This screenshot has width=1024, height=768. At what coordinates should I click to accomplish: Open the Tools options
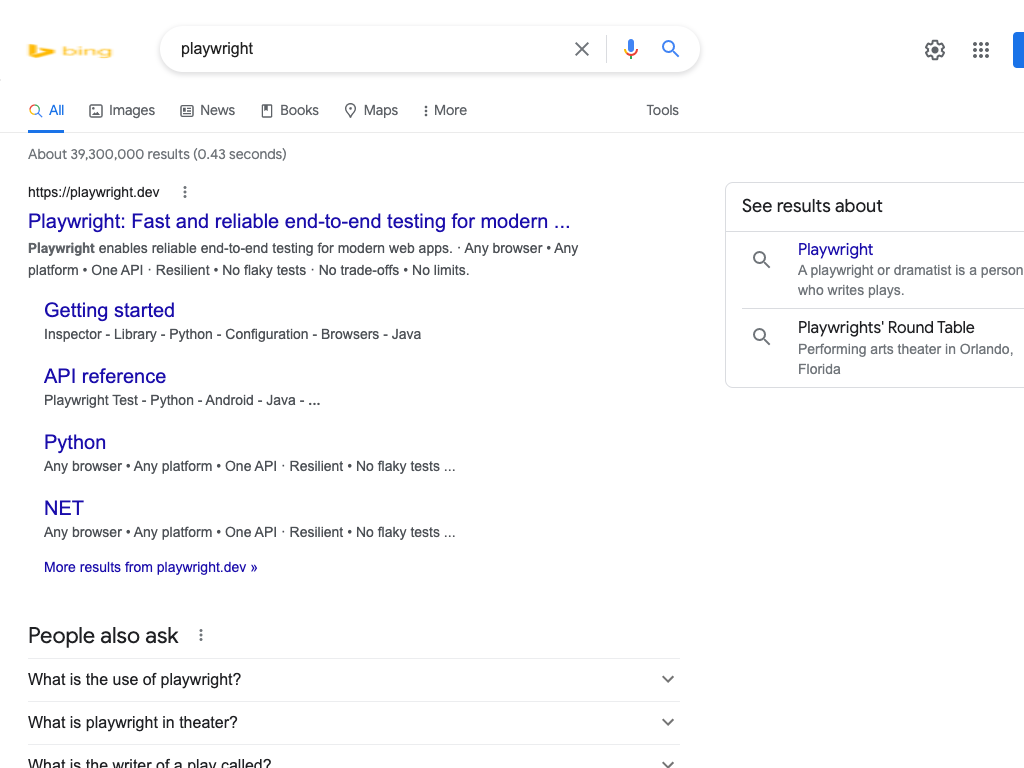tap(662, 110)
